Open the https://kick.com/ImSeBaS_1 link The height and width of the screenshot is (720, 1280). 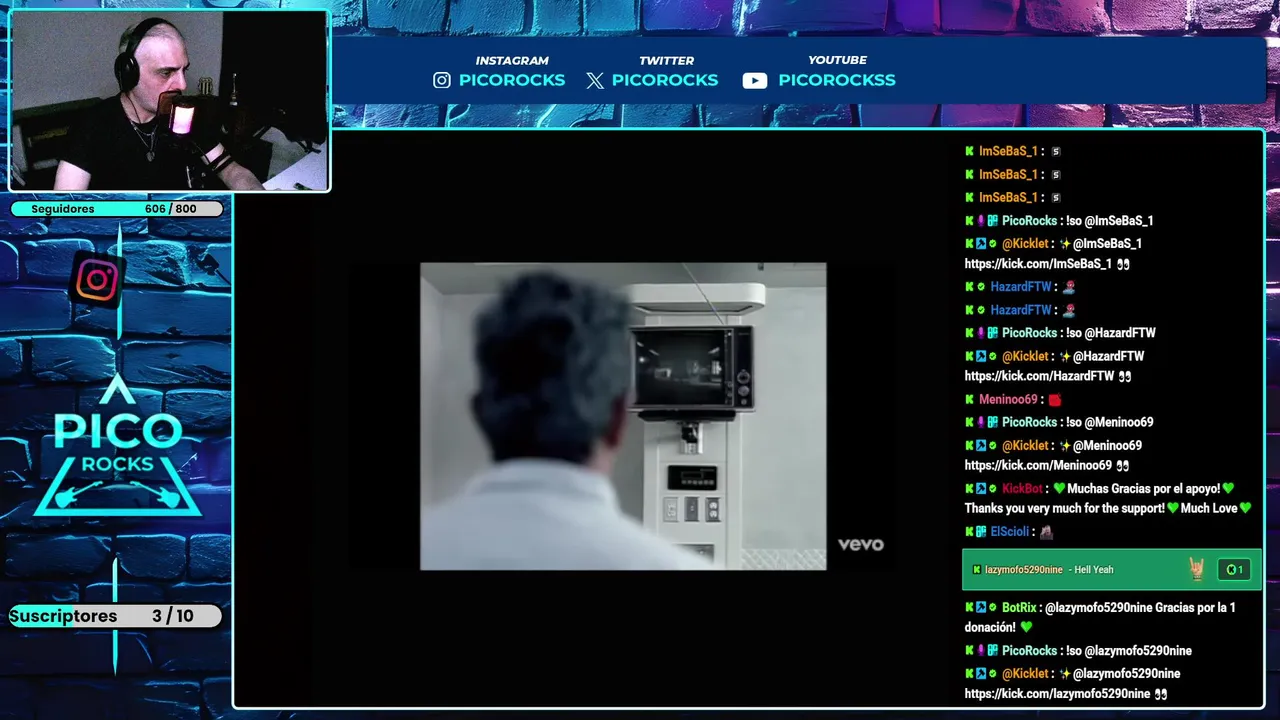(x=1038, y=264)
